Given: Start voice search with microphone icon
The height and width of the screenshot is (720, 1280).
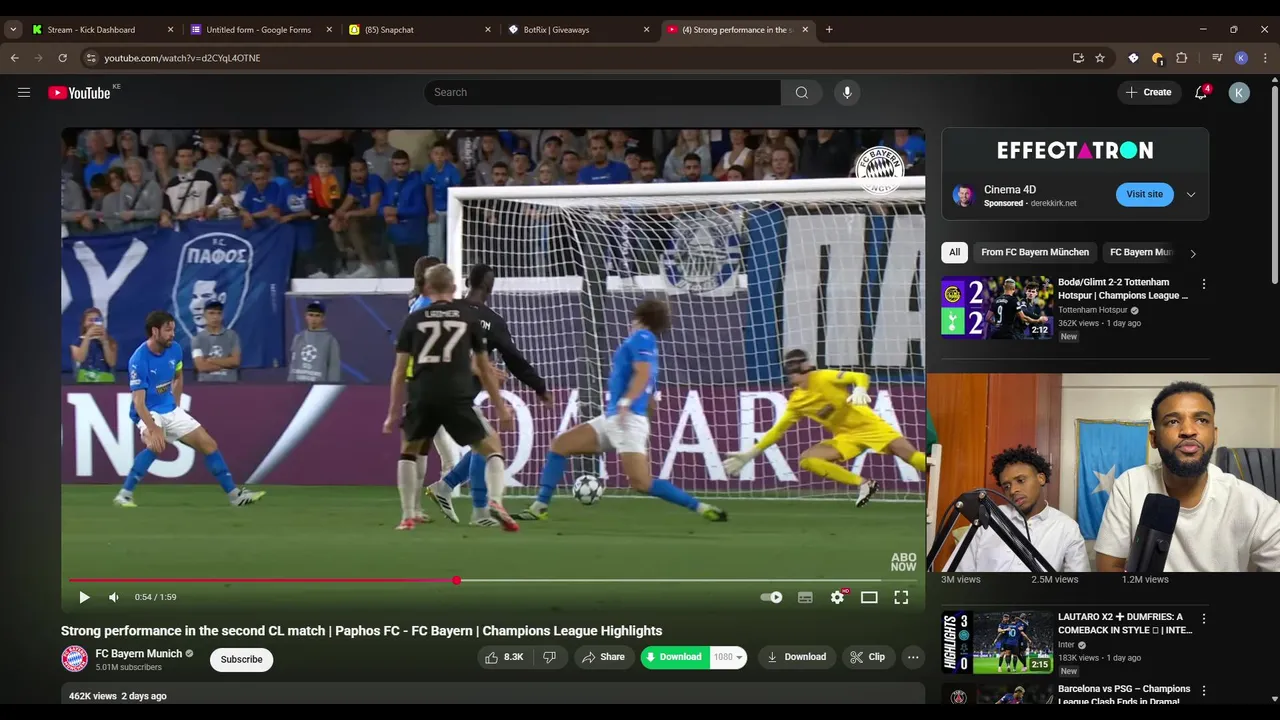Looking at the screenshot, I should 847,92.
